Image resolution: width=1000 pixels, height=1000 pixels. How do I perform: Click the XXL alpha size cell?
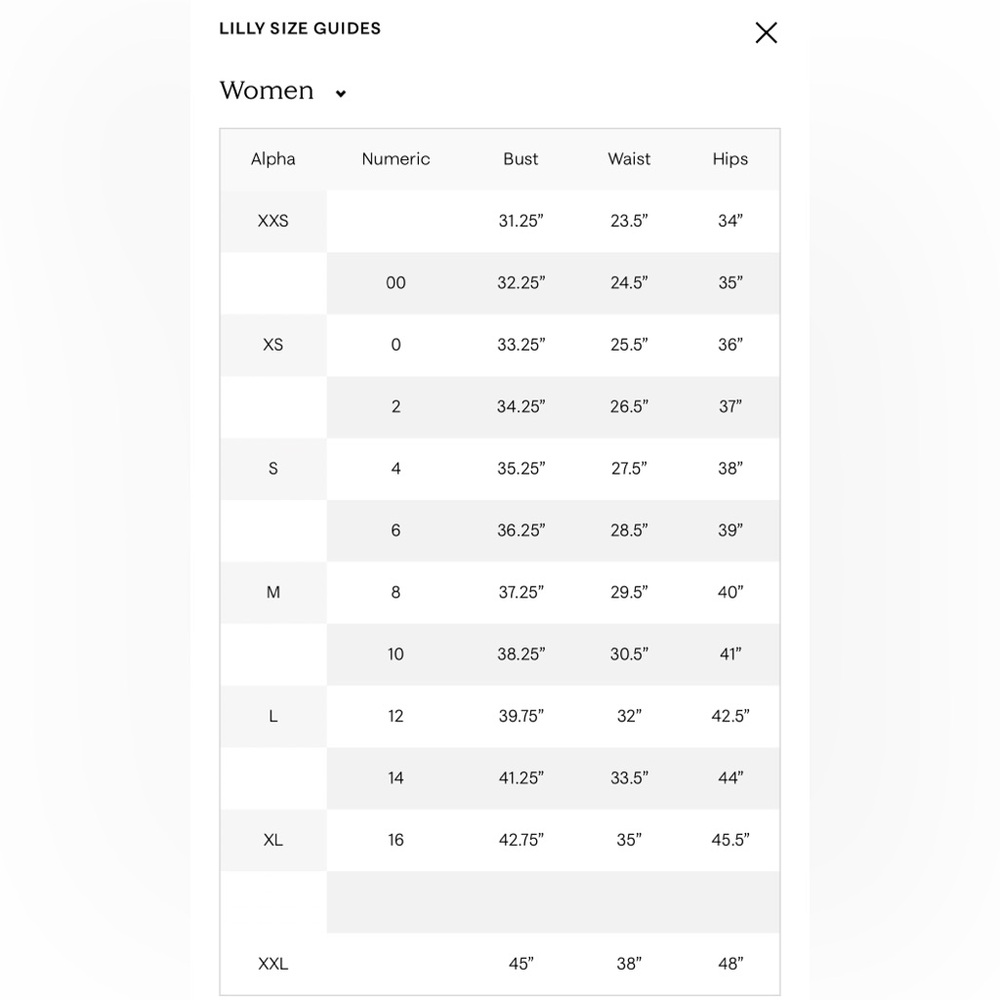[273, 963]
